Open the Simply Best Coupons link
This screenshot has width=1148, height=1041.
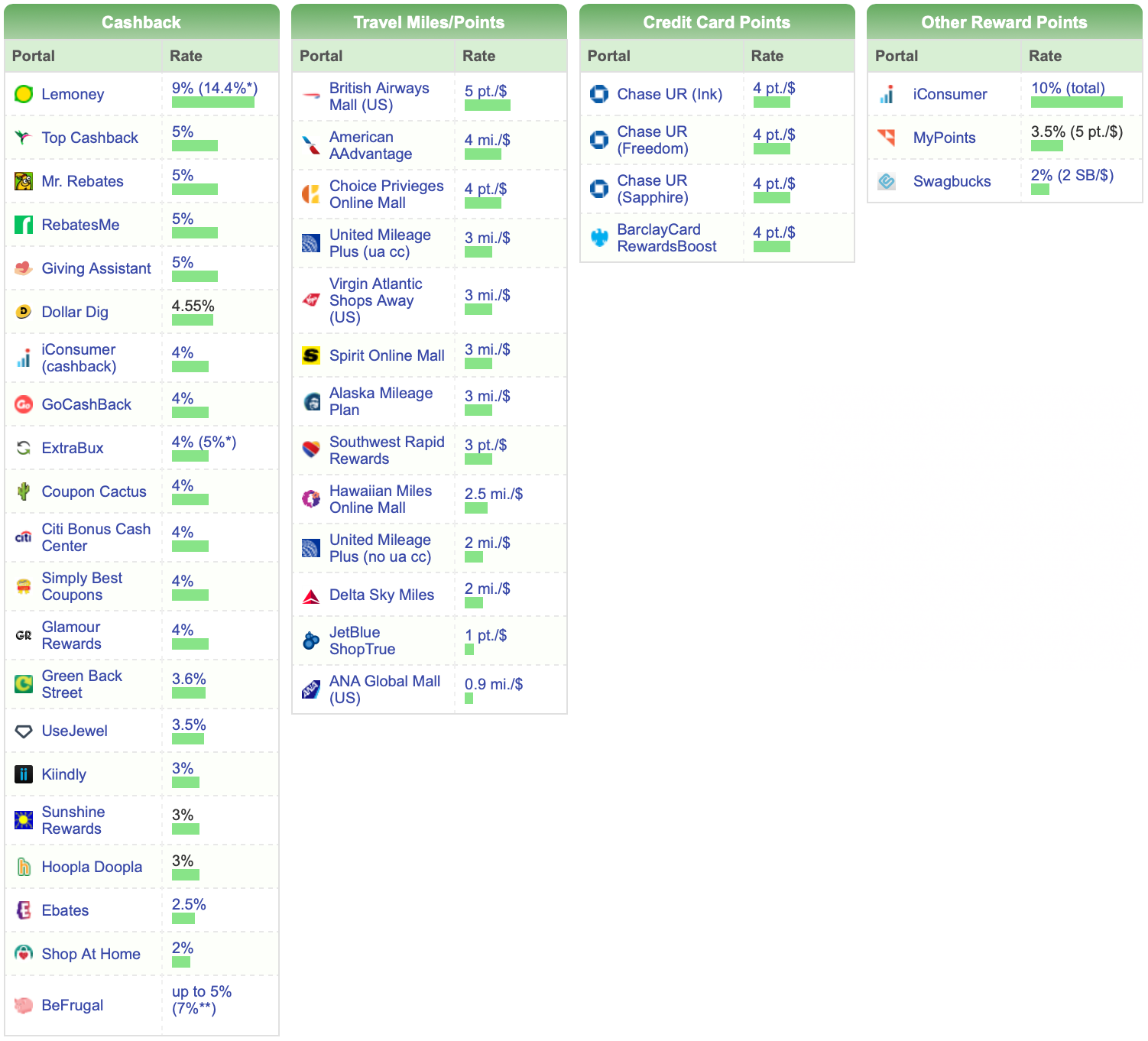[x=82, y=586]
